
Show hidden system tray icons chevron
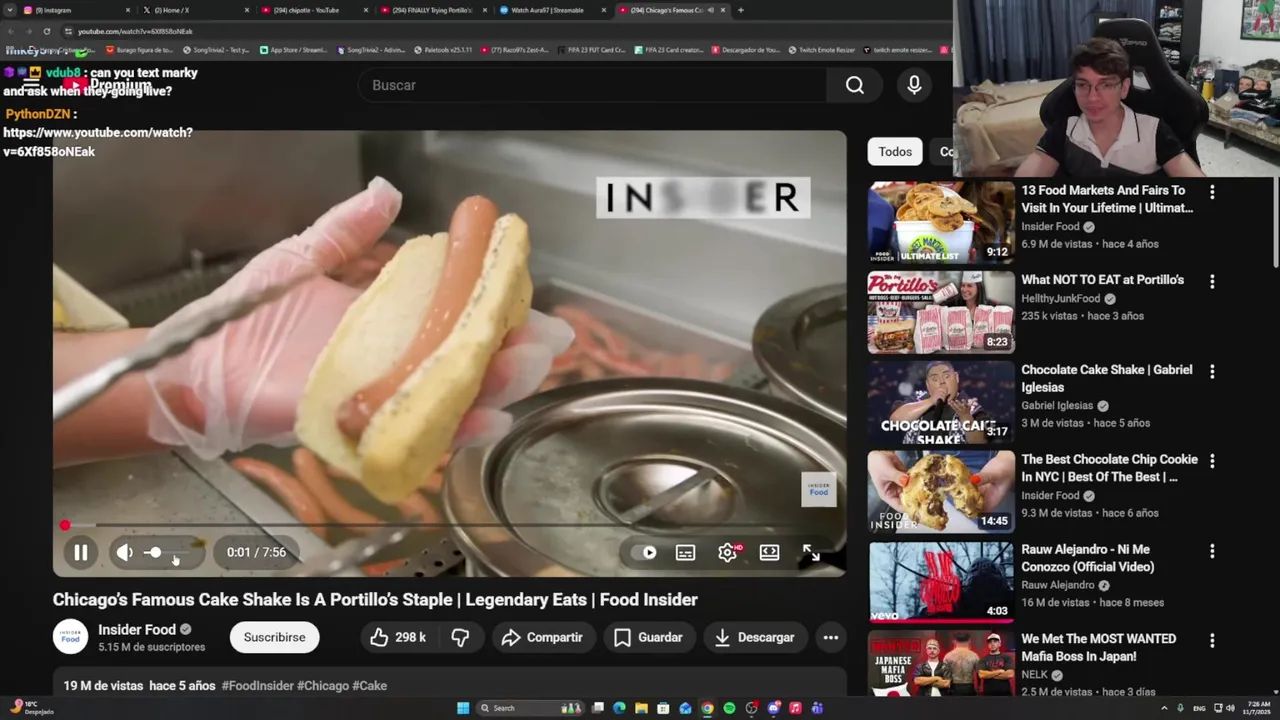pos(1164,708)
